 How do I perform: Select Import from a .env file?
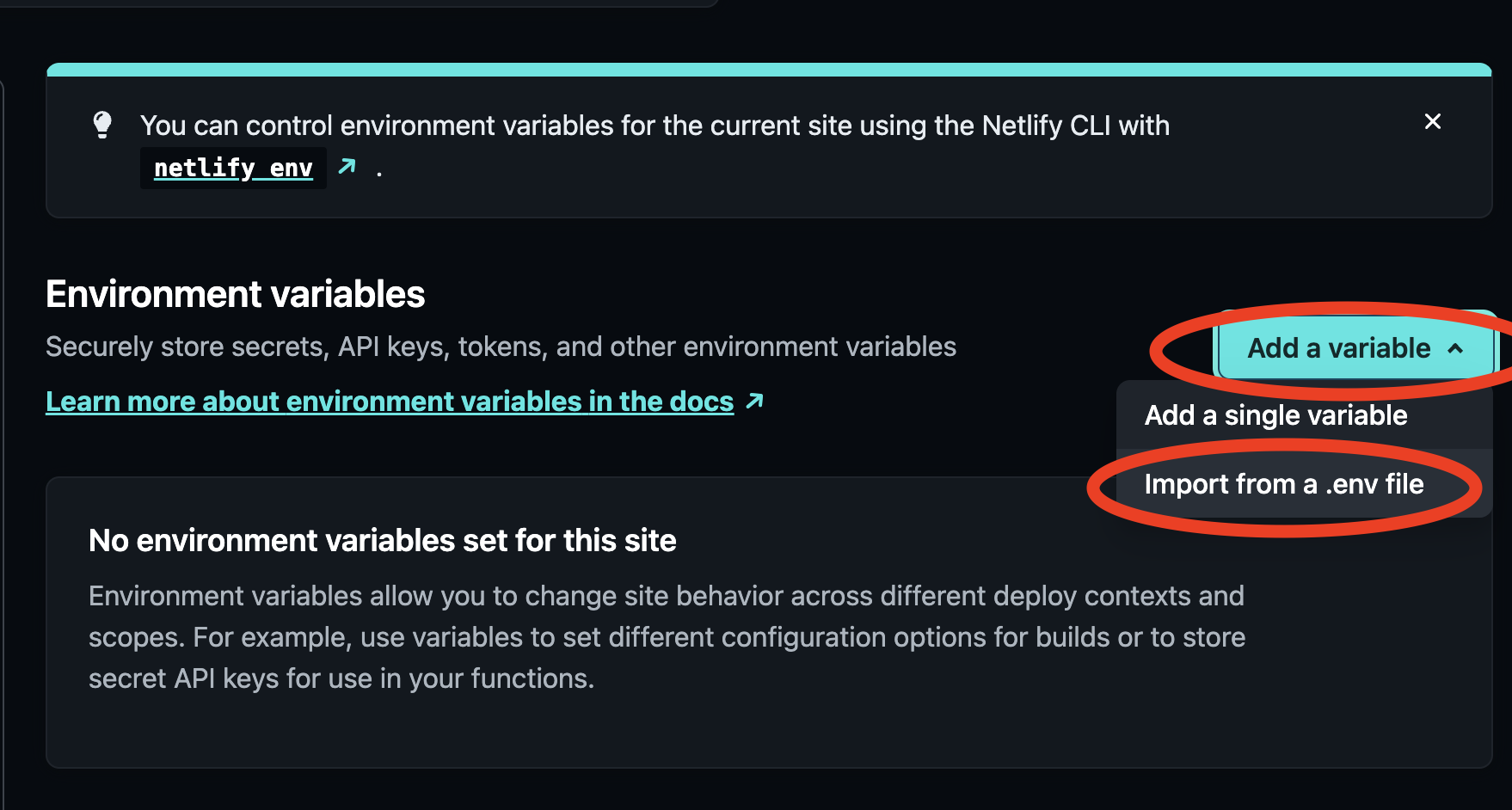pyautogui.click(x=1283, y=484)
